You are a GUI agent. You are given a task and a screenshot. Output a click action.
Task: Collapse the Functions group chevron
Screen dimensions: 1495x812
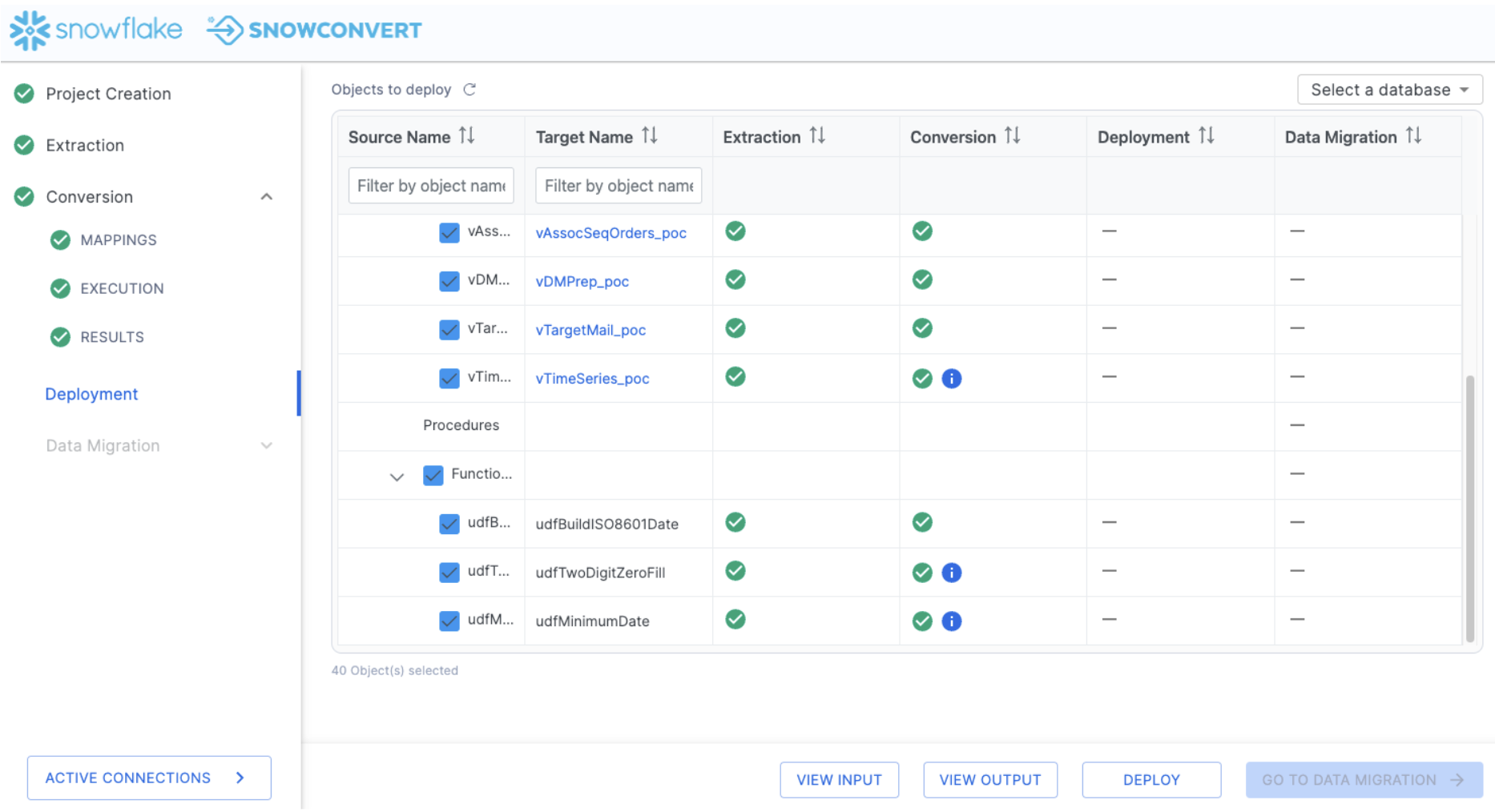397,477
